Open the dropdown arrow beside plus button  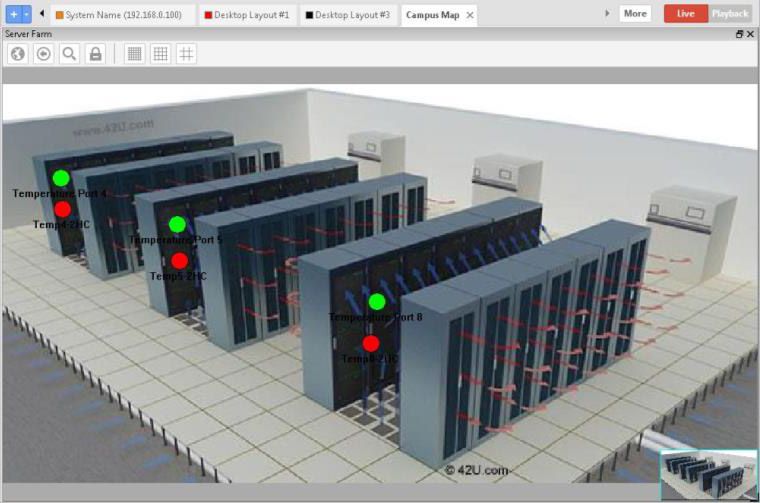27,15
